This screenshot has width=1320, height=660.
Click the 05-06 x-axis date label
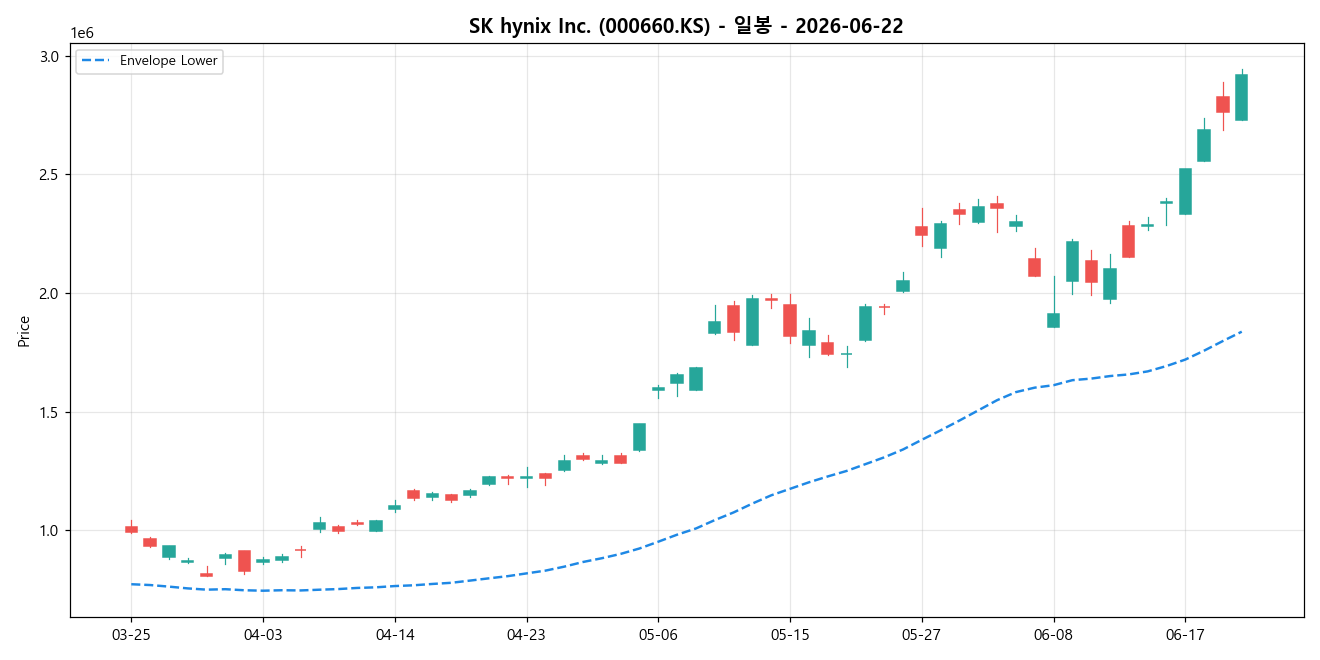tap(658, 634)
